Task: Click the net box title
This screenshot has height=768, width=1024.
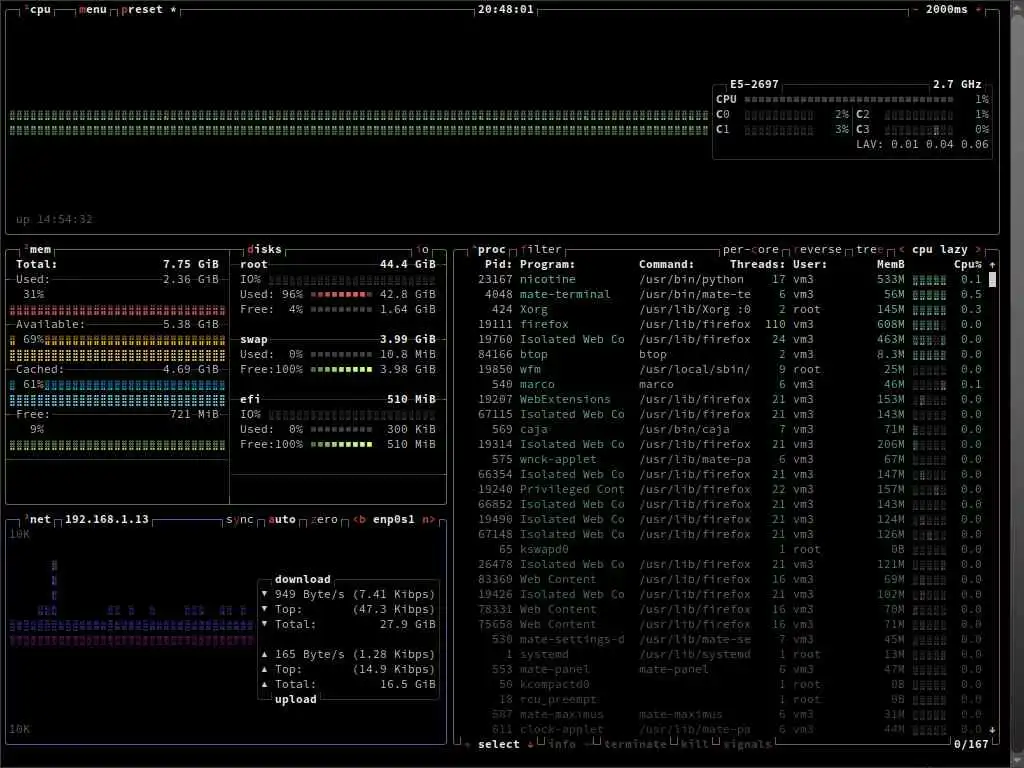Action: 39,519
